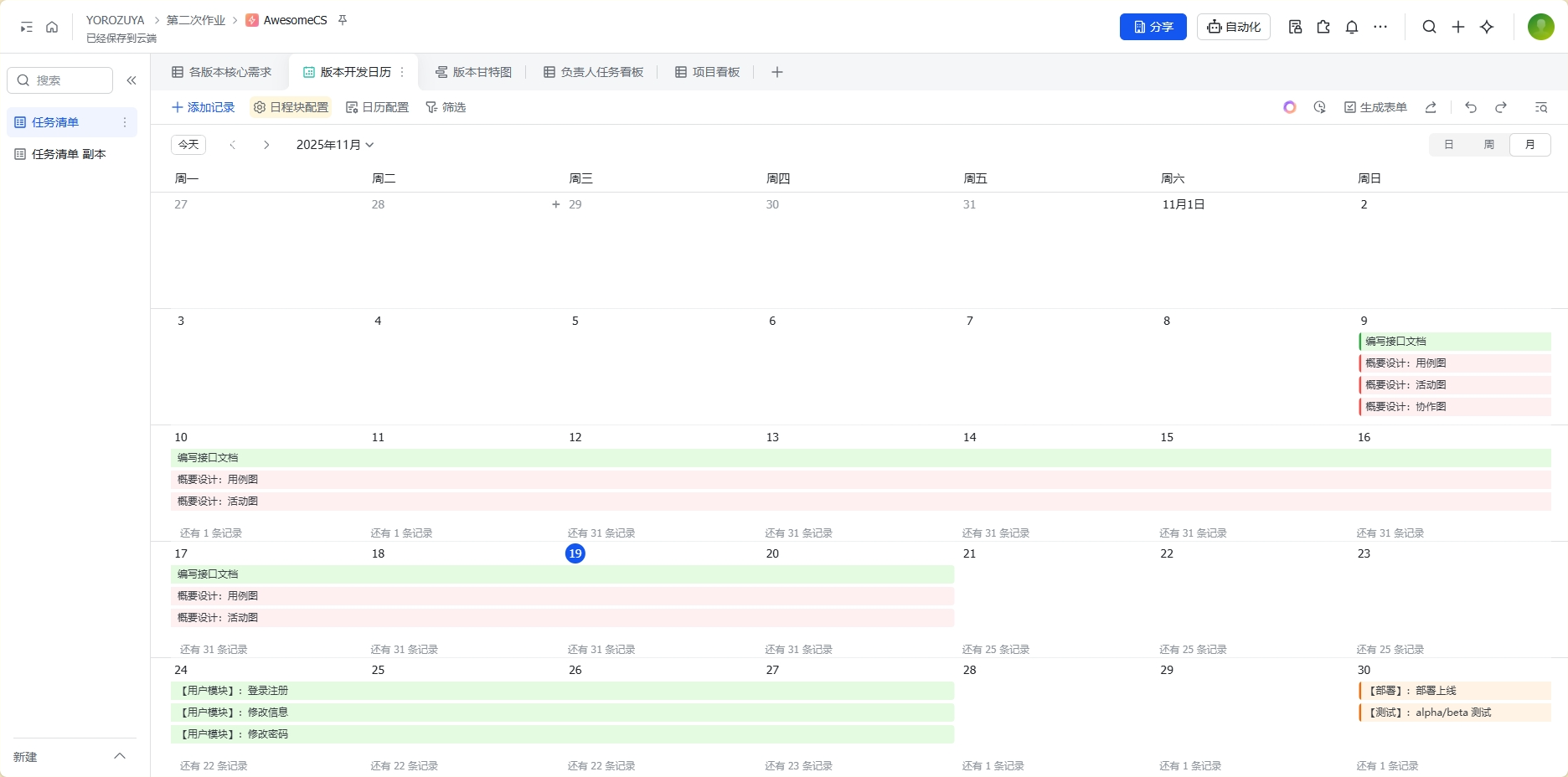Screen dimensions: 1568x777
Task: Pin the AwesomeCS document
Action: coord(343,20)
